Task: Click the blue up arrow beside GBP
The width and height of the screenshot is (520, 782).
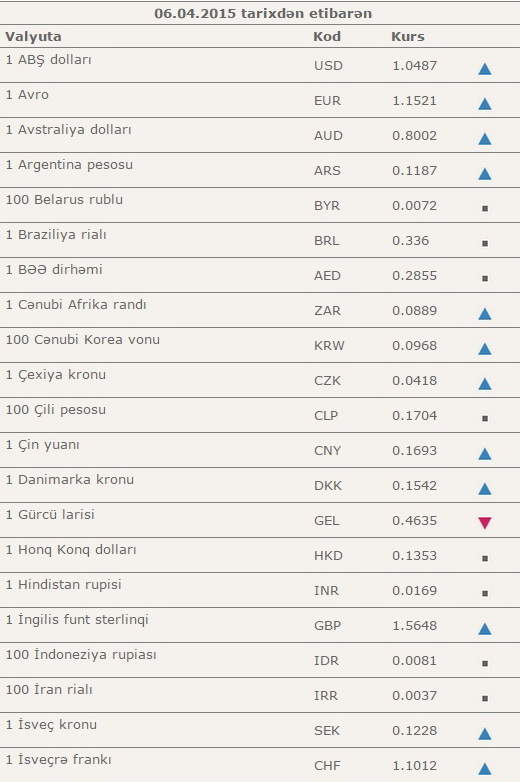Action: (485, 628)
